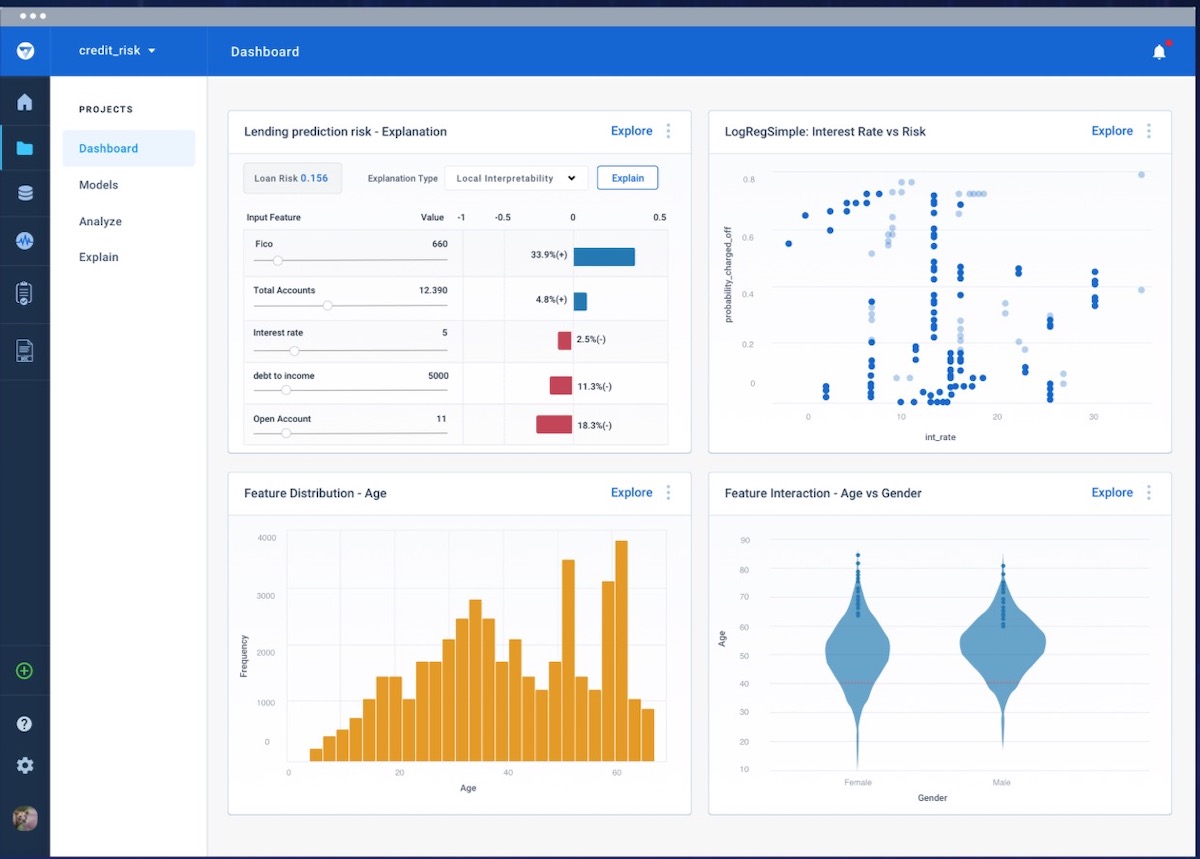Switch to the Models section
This screenshot has width=1200, height=859.
tap(98, 184)
